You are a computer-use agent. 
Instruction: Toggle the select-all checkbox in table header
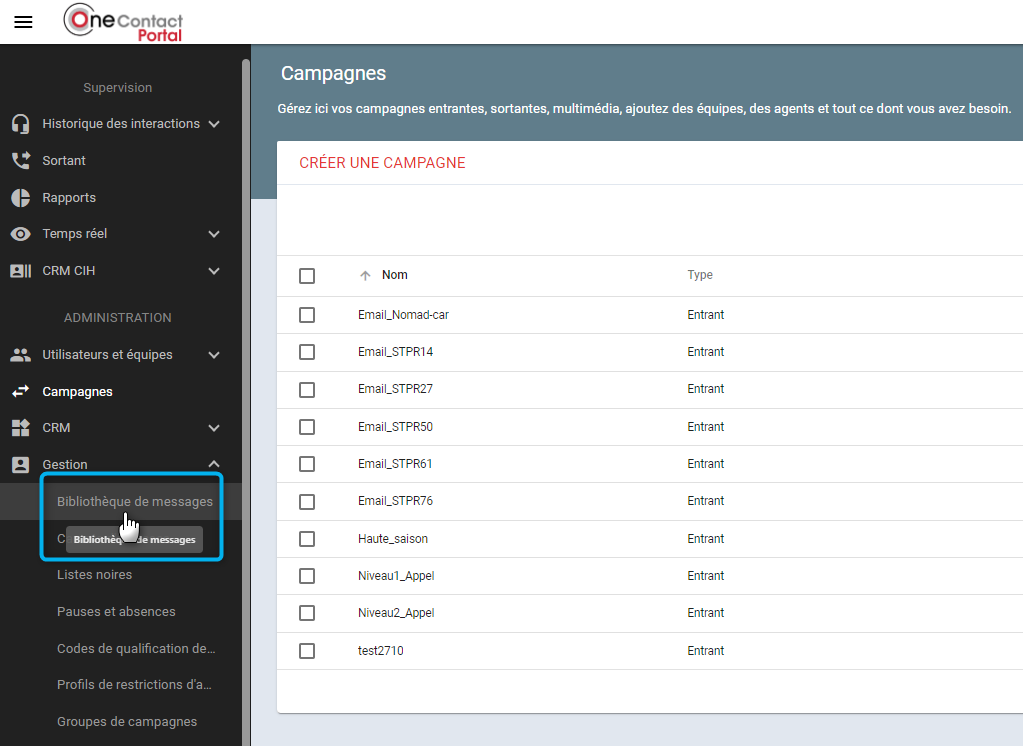click(307, 275)
